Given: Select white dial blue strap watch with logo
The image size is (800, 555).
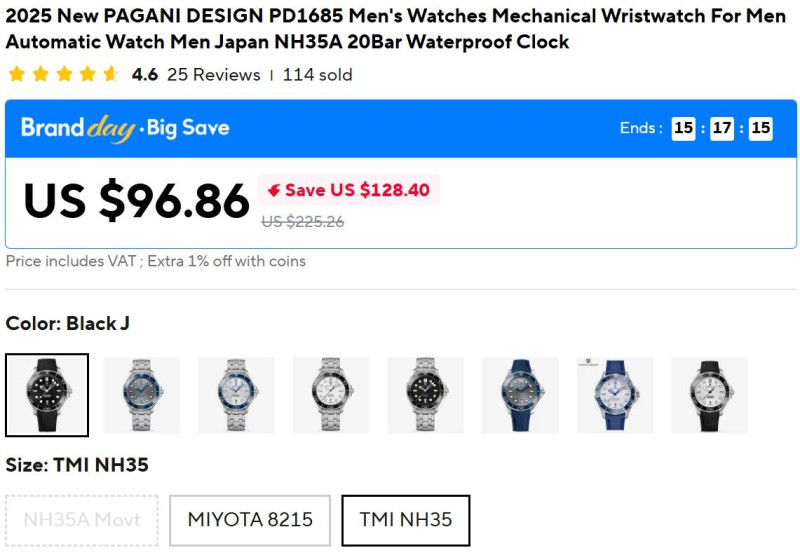Looking at the screenshot, I should (615, 395).
